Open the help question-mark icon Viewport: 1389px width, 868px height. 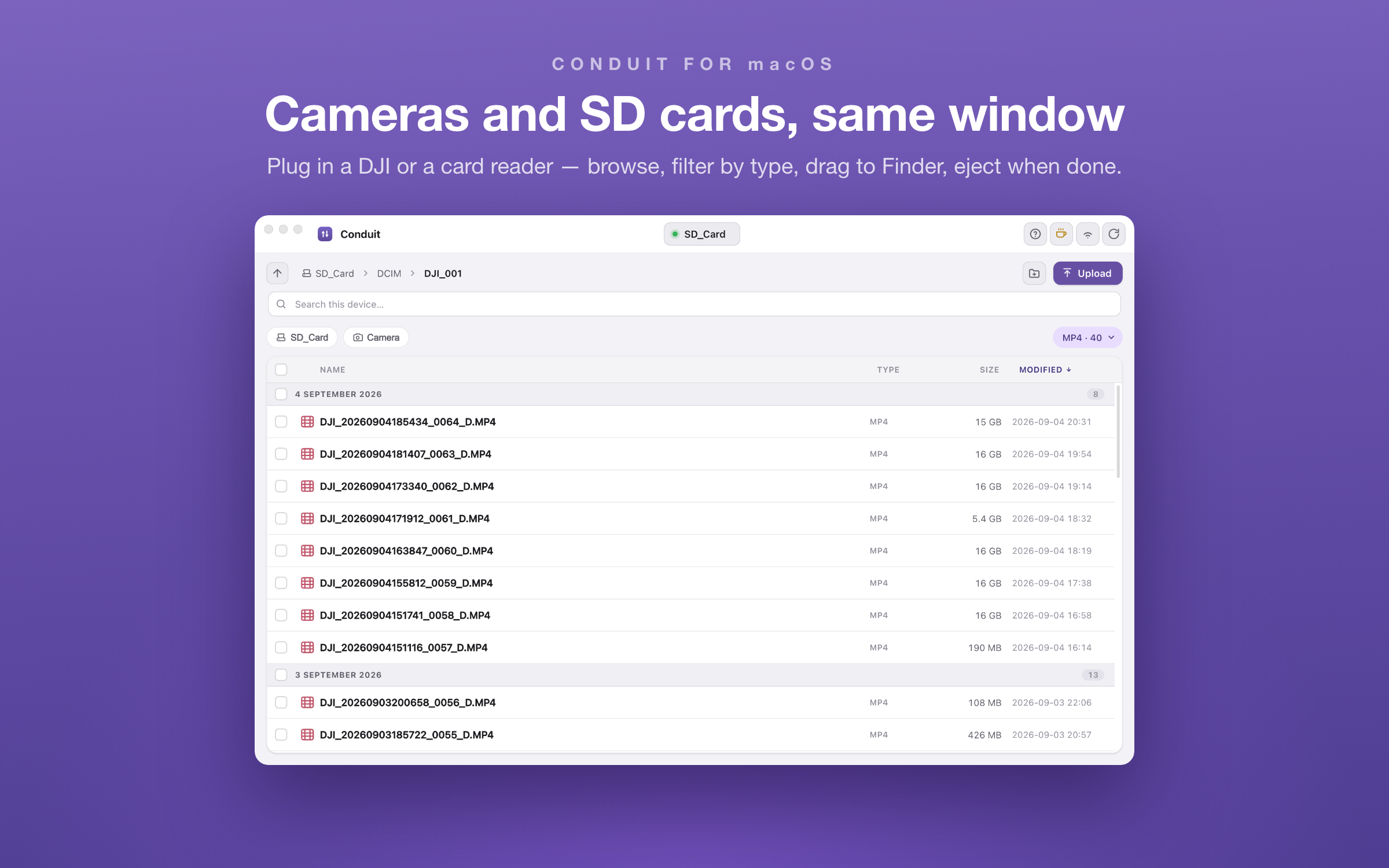(x=1035, y=234)
